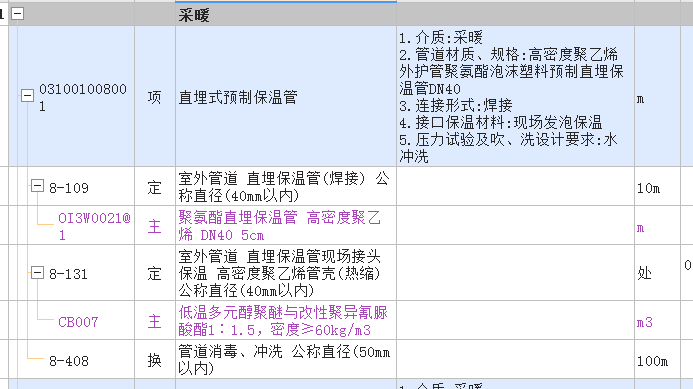Click empty feature cell of row 8-131
The image size is (693, 389).
pyautogui.click(x=515, y=273)
